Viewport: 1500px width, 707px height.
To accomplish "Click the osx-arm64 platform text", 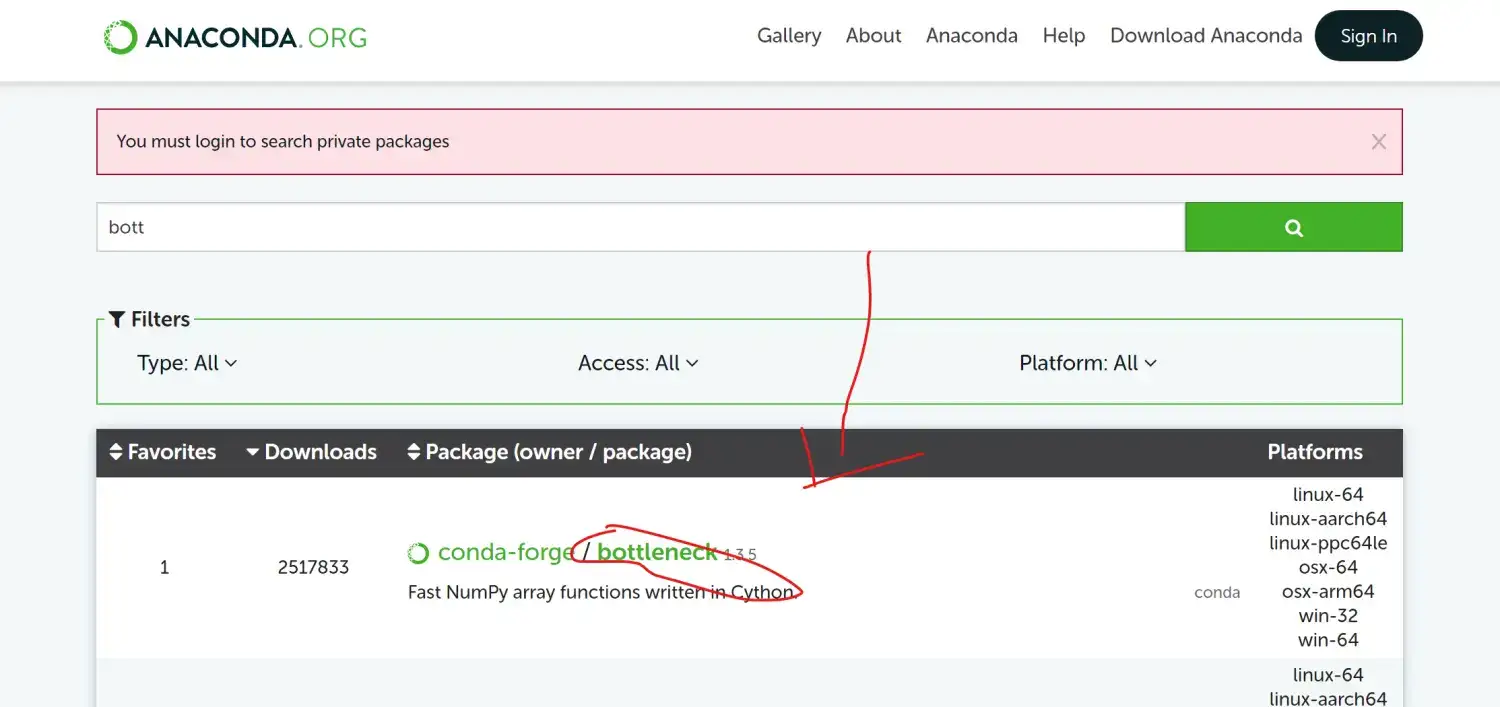I will point(1328,591).
